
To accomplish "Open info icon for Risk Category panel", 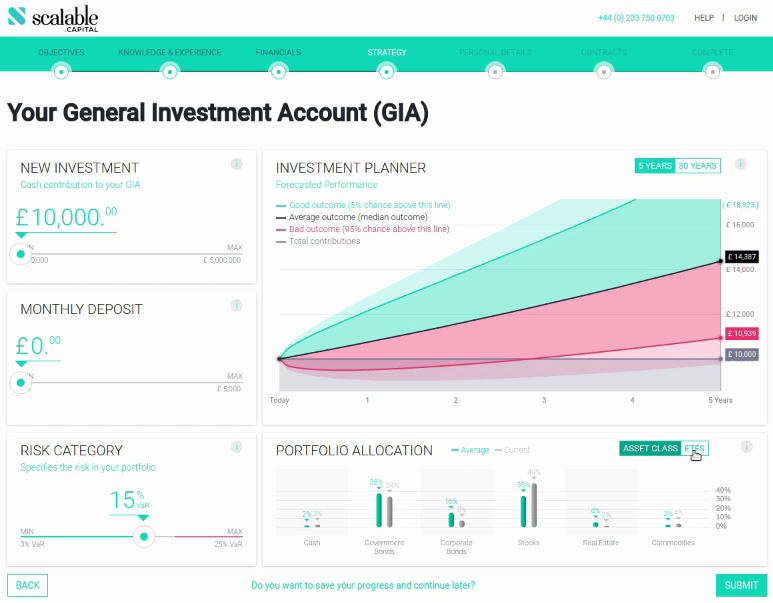I will tap(237, 447).
